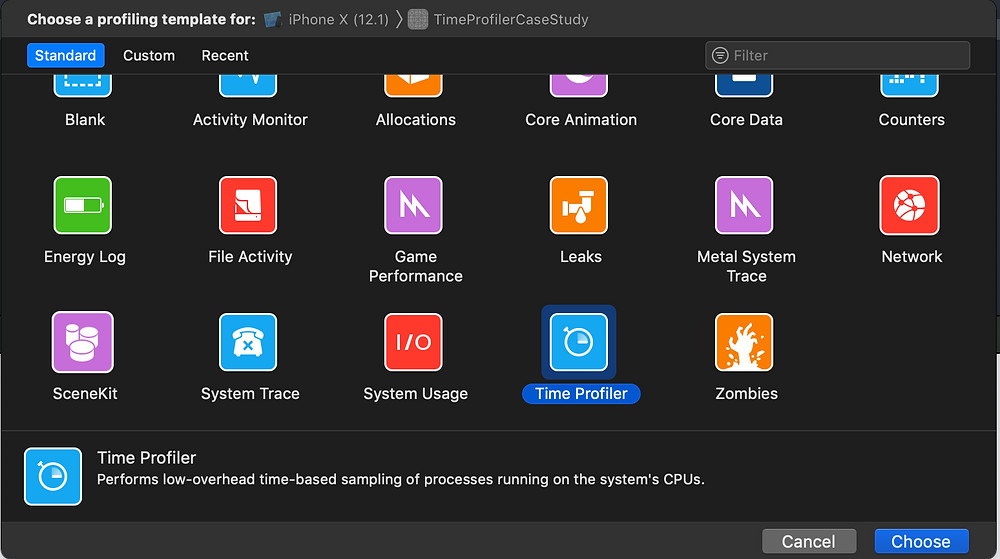The image size is (1000, 559).
Task: Select the Zombies template icon
Action: point(744,342)
